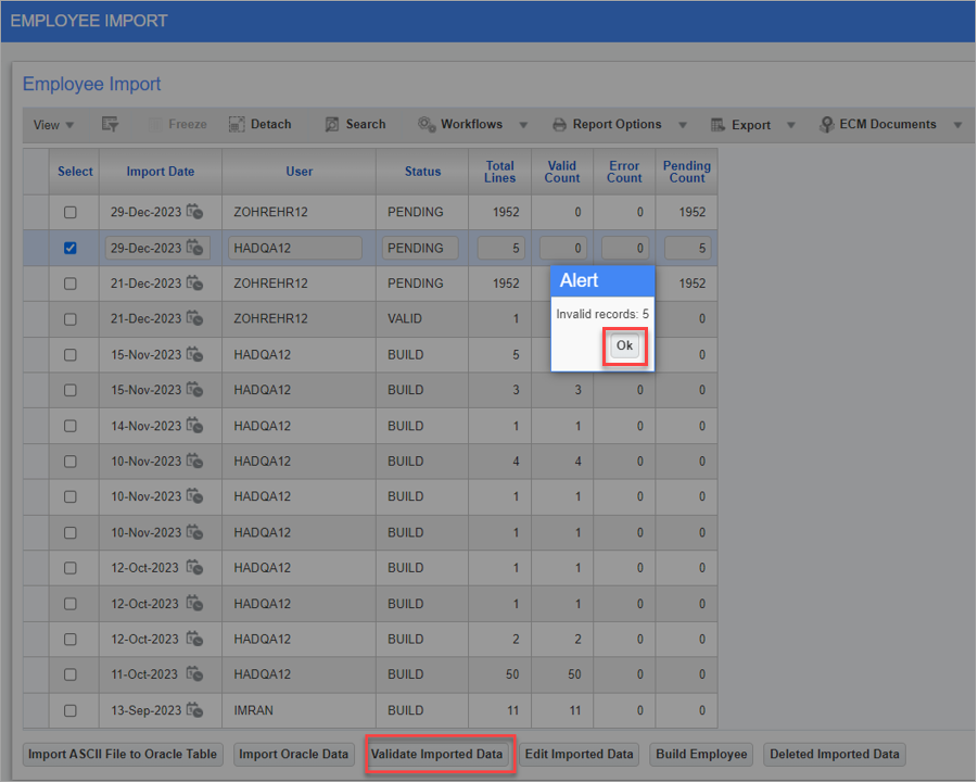Tick checkbox for 21-Dec-2023 VALID row
The height and width of the screenshot is (782, 976).
(70, 319)
